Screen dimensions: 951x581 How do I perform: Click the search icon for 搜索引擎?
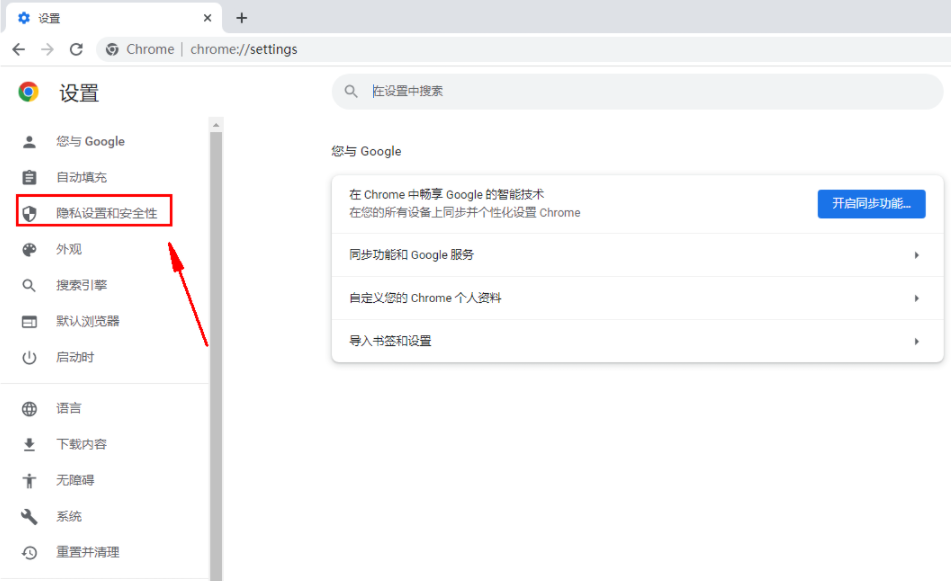tap(29, 285)
